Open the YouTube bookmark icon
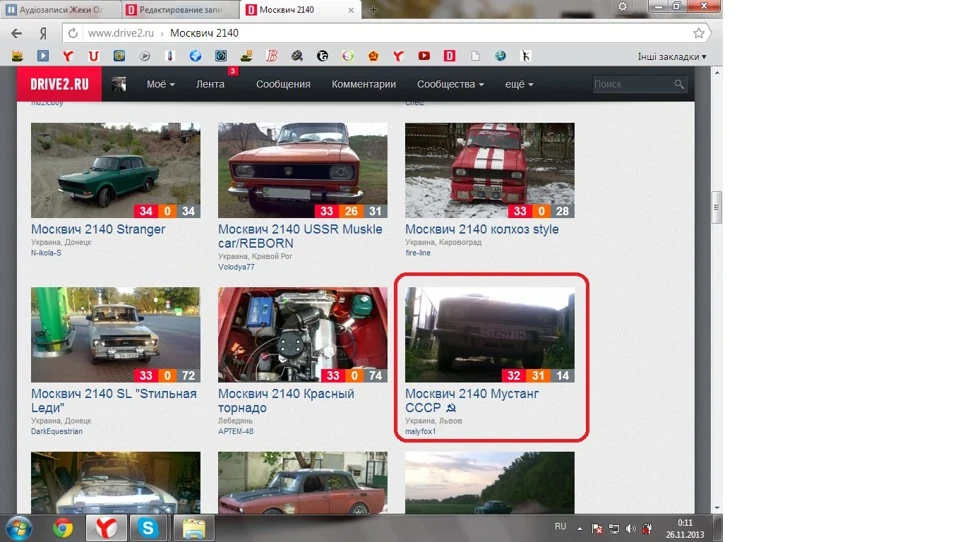Screen dimensions: 960x542 coord(424,56)
